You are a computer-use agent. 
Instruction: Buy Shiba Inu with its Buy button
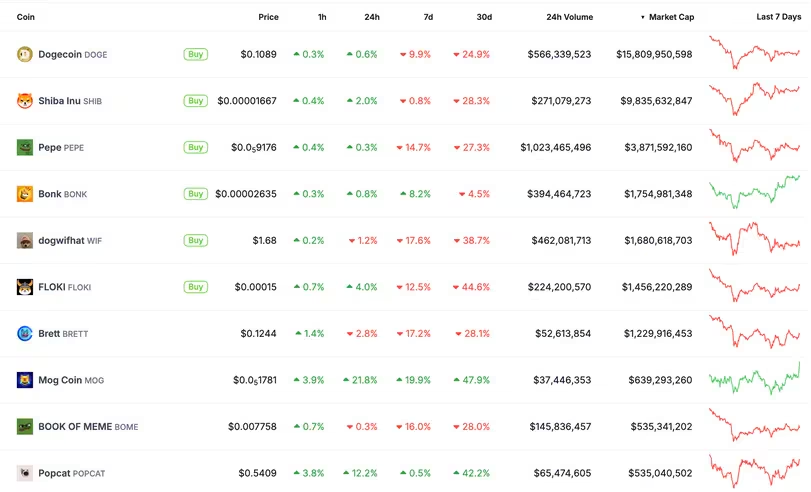196,101
